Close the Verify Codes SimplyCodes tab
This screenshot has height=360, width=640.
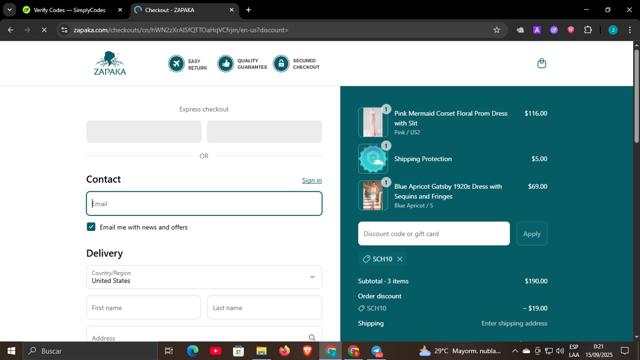tap(120, 10)
